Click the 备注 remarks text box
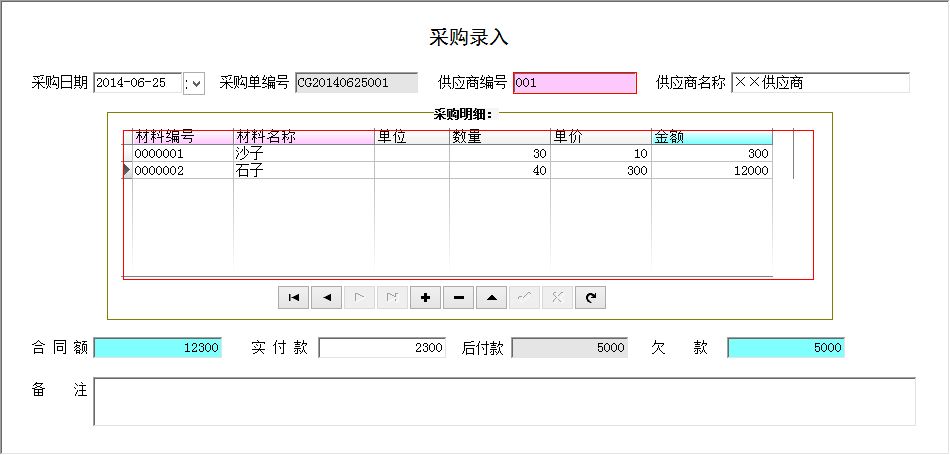Screen dimensions: 950x455 point(504,402)
